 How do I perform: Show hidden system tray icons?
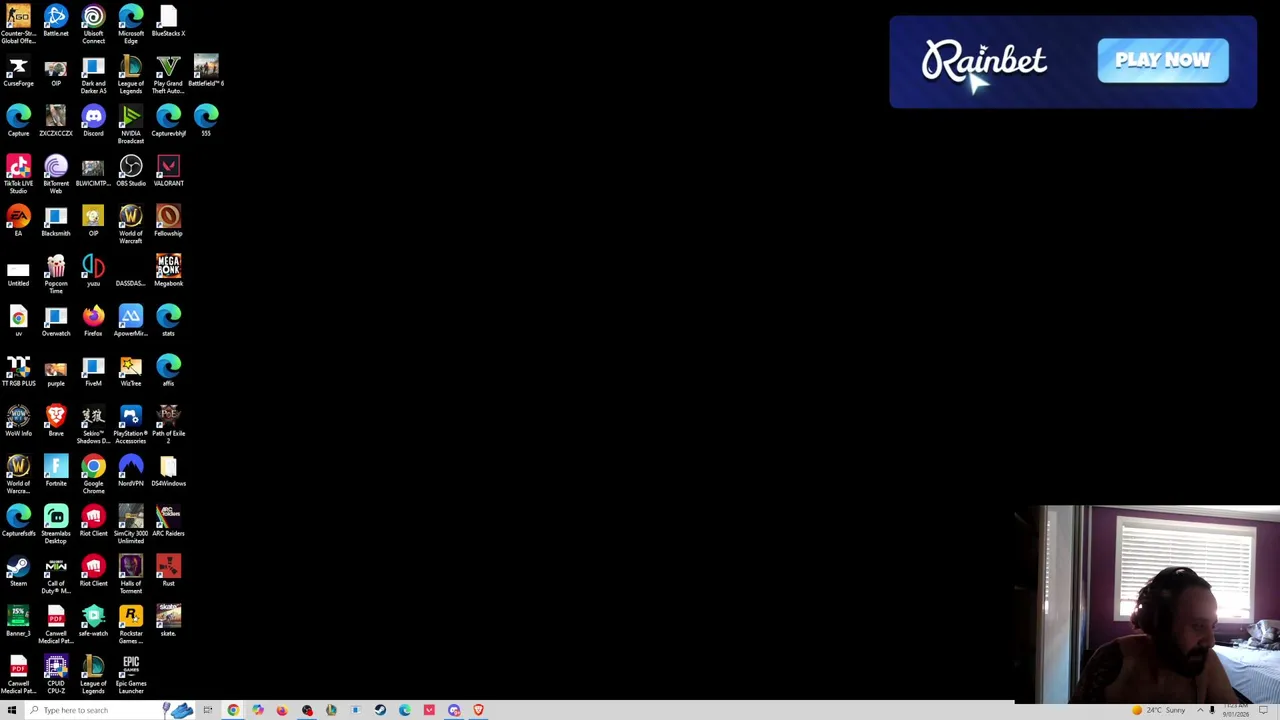tap(1200, 710)
